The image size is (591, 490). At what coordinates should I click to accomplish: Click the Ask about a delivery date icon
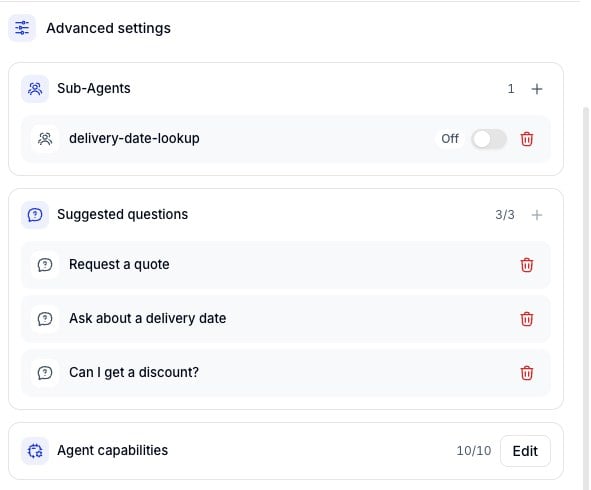45,319
